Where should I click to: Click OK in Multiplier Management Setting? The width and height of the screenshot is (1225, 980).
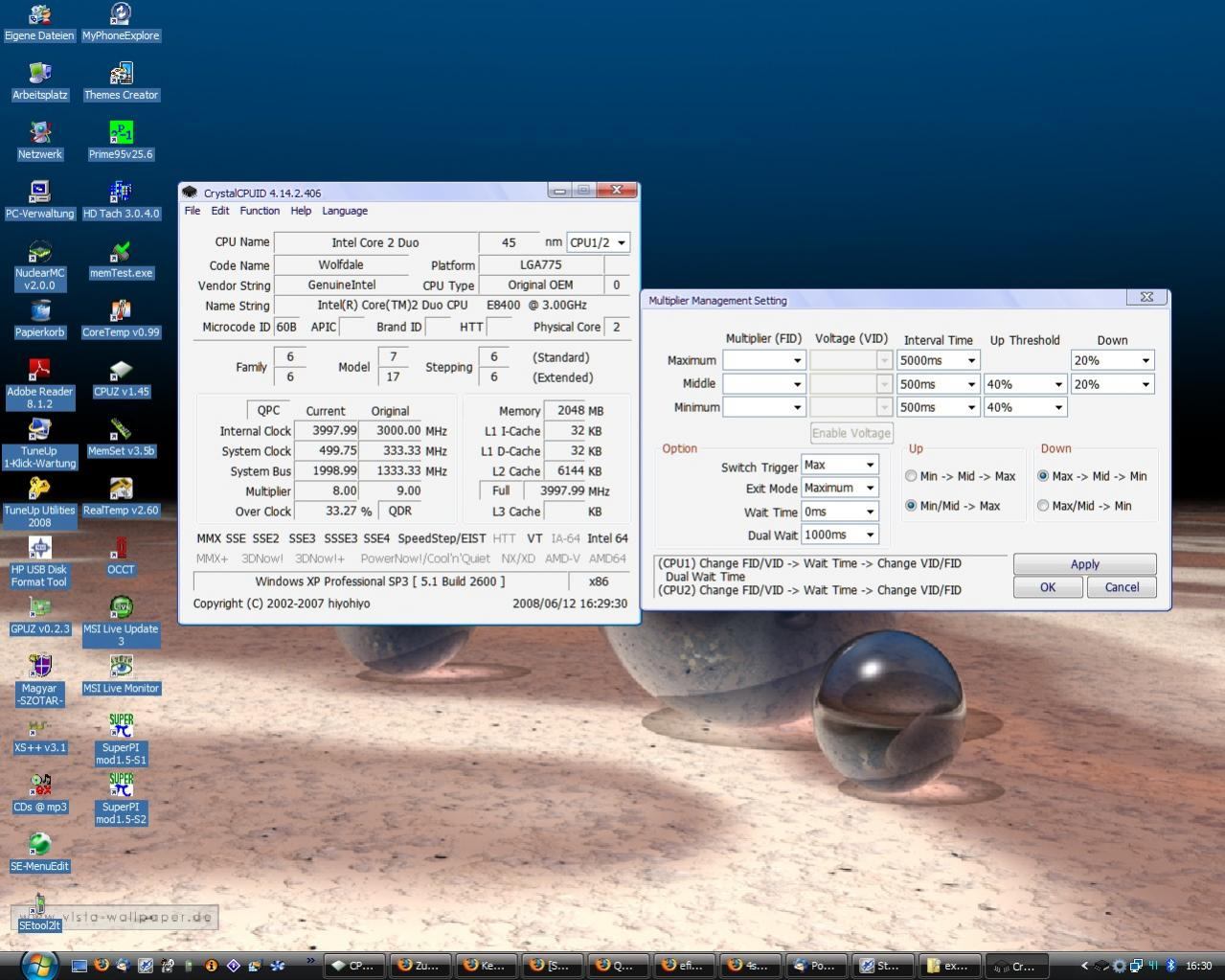1048,587
